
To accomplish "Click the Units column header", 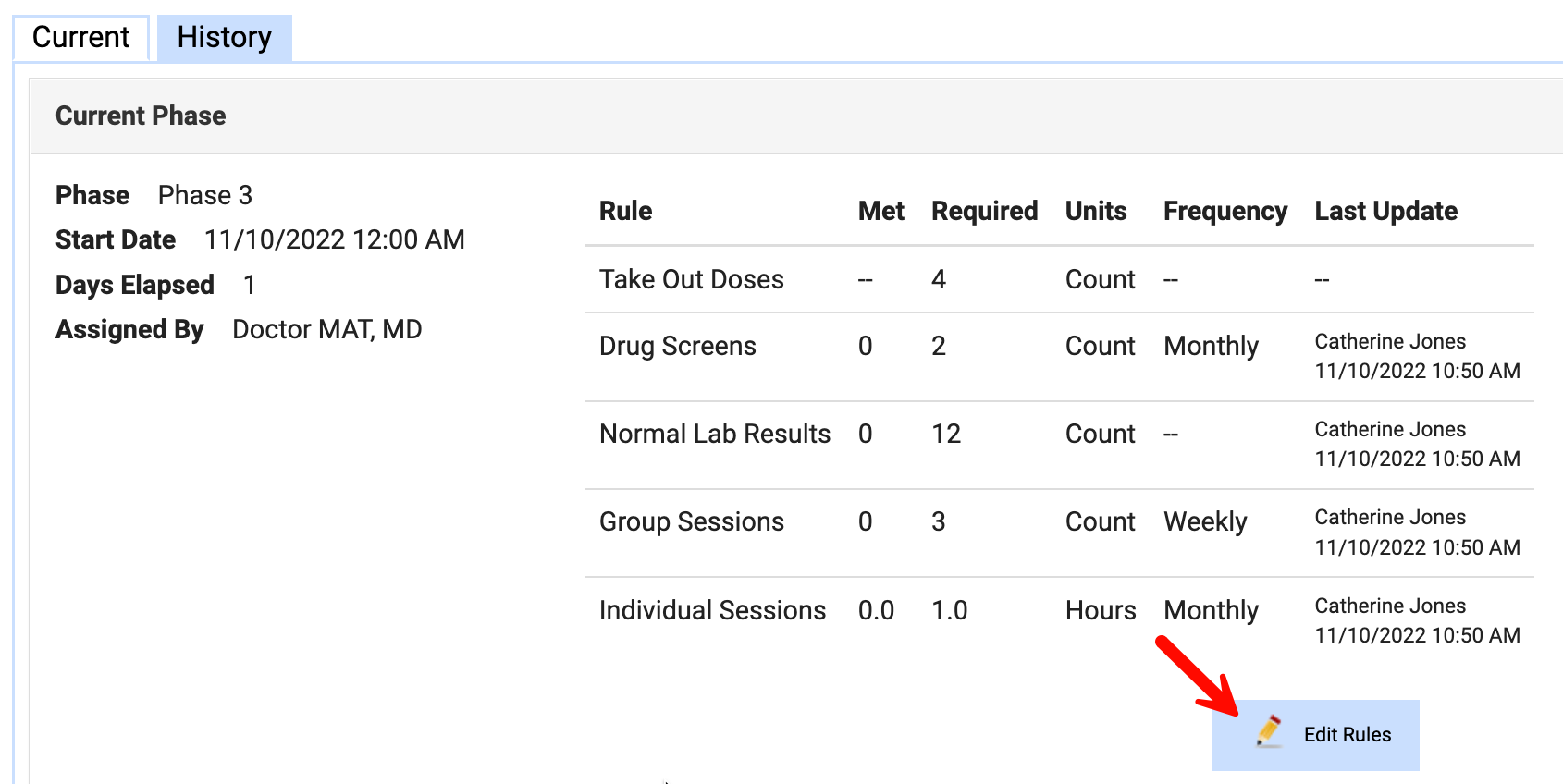I will 1096,211.
